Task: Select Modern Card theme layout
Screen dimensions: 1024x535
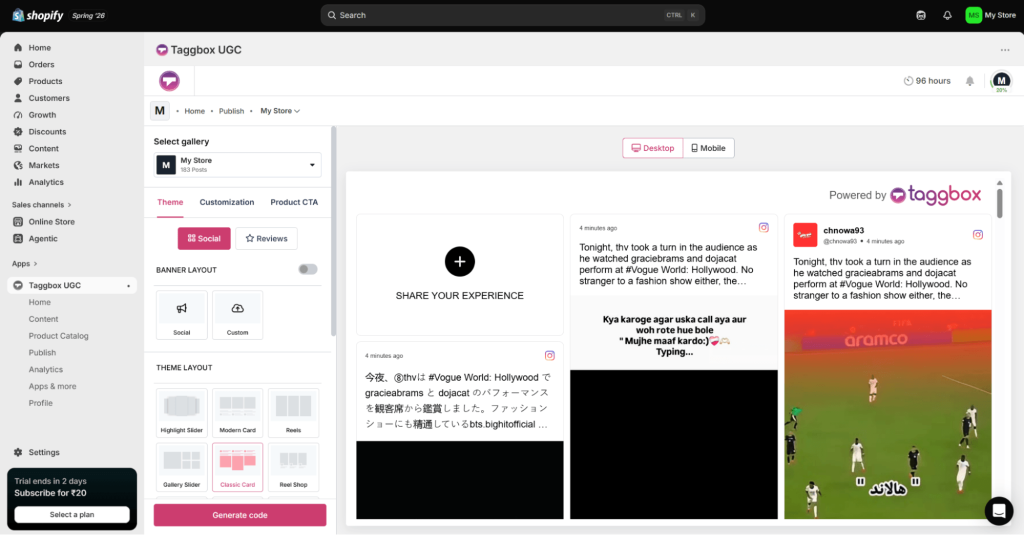Action: [237, 413]
